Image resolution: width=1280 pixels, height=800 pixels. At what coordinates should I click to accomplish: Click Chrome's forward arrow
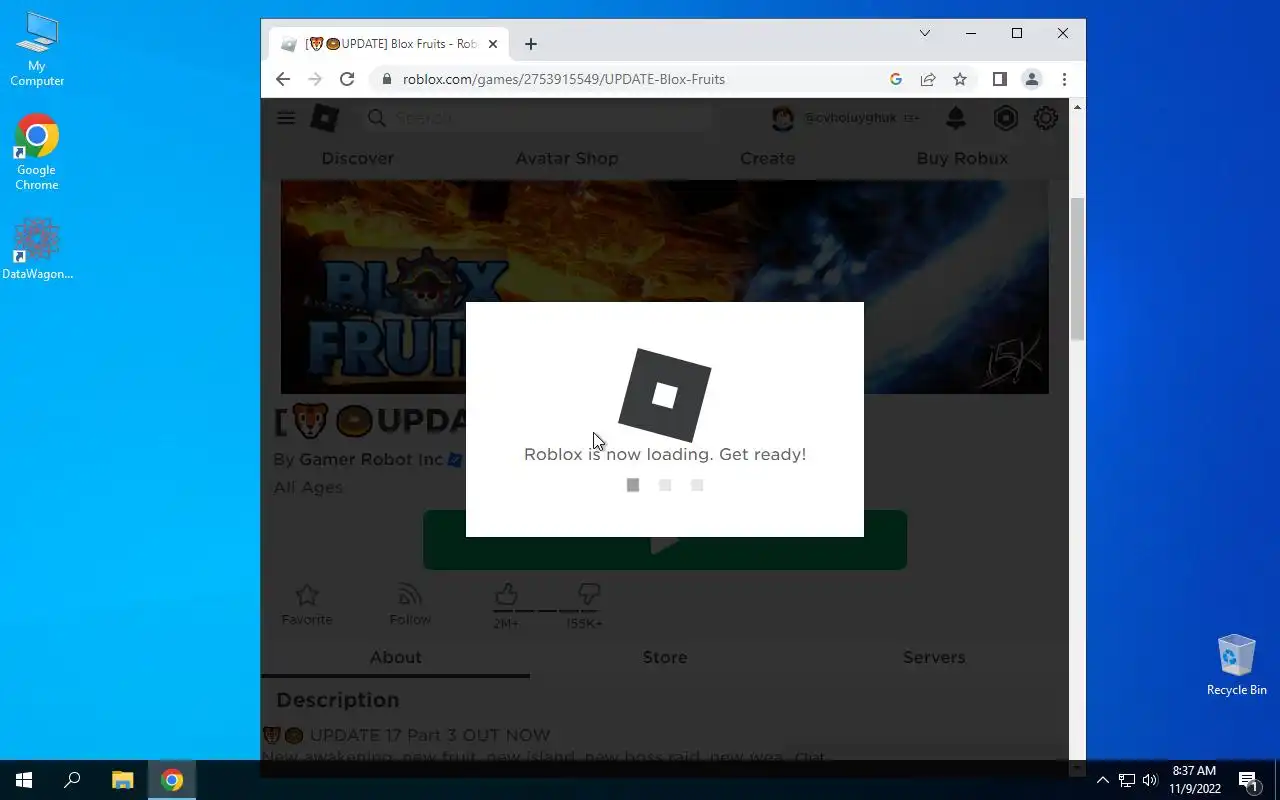(x=315, y=79)
